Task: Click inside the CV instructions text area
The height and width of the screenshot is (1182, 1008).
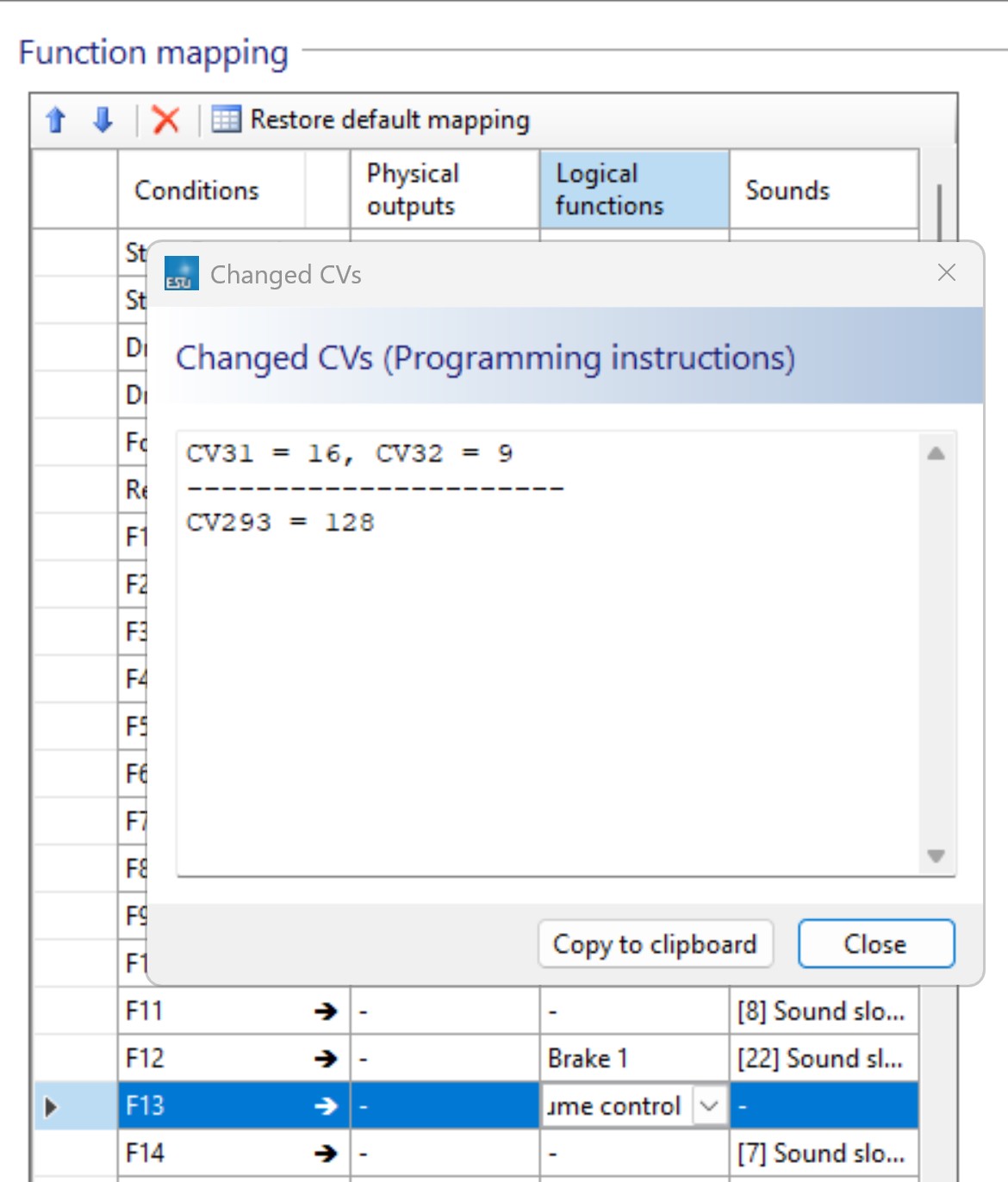Action: click(x=550, y=654)
